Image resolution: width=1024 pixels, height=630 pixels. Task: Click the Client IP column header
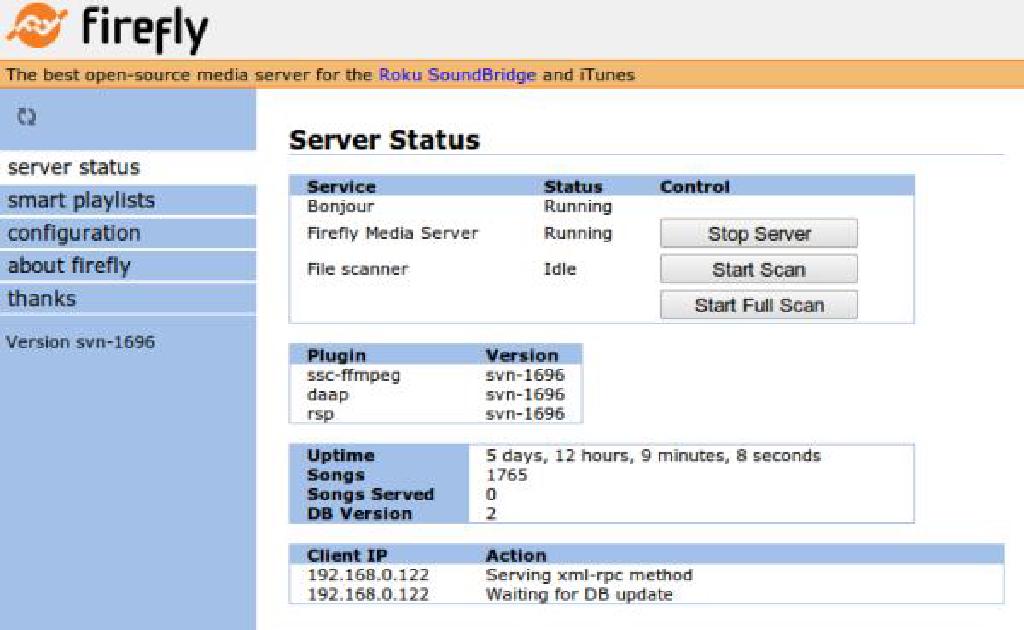(347, 556)
